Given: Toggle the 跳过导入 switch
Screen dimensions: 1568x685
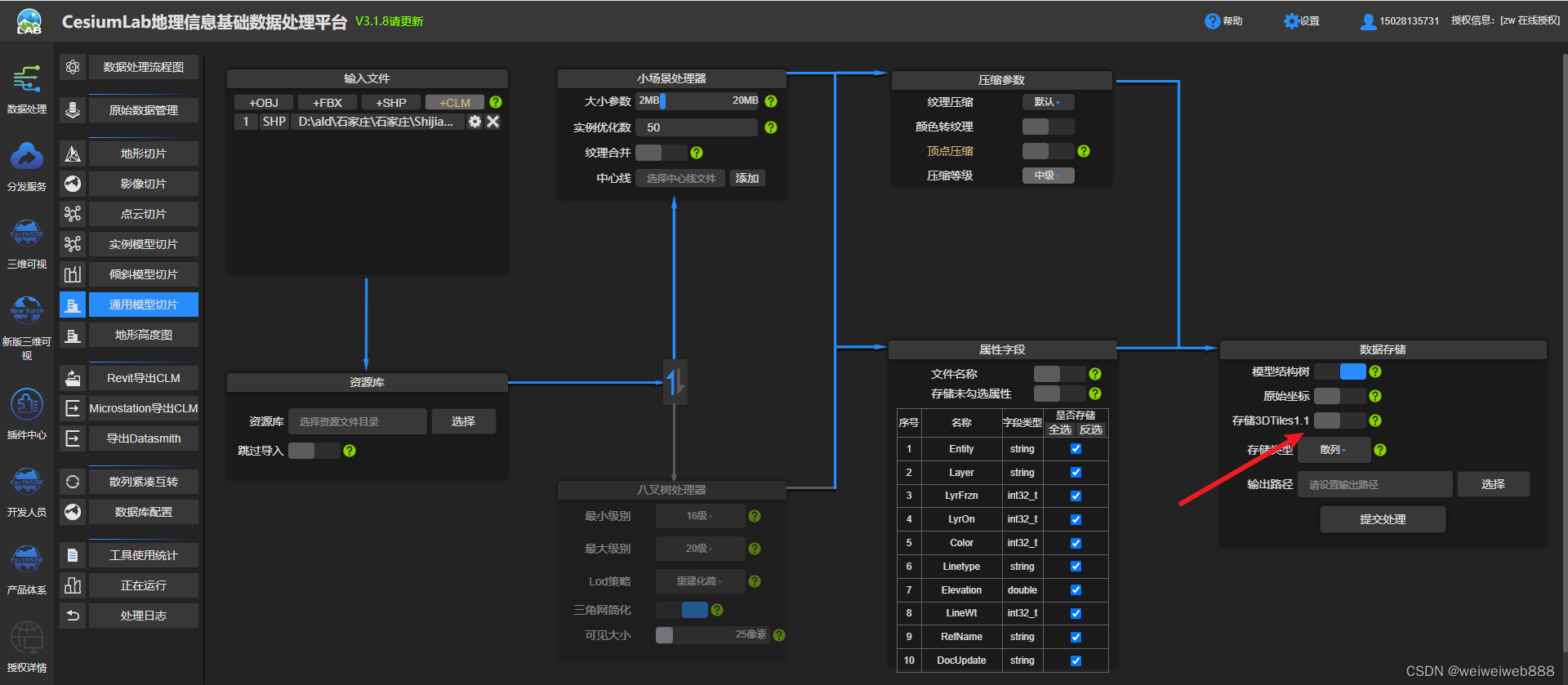Looking at the screenshot, I should 314,451.
